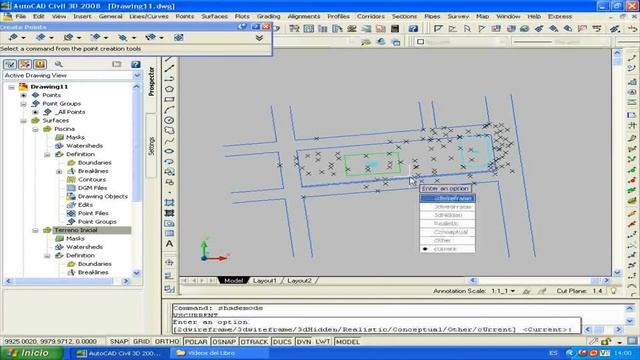Choose the Realistic shade option

447,224
